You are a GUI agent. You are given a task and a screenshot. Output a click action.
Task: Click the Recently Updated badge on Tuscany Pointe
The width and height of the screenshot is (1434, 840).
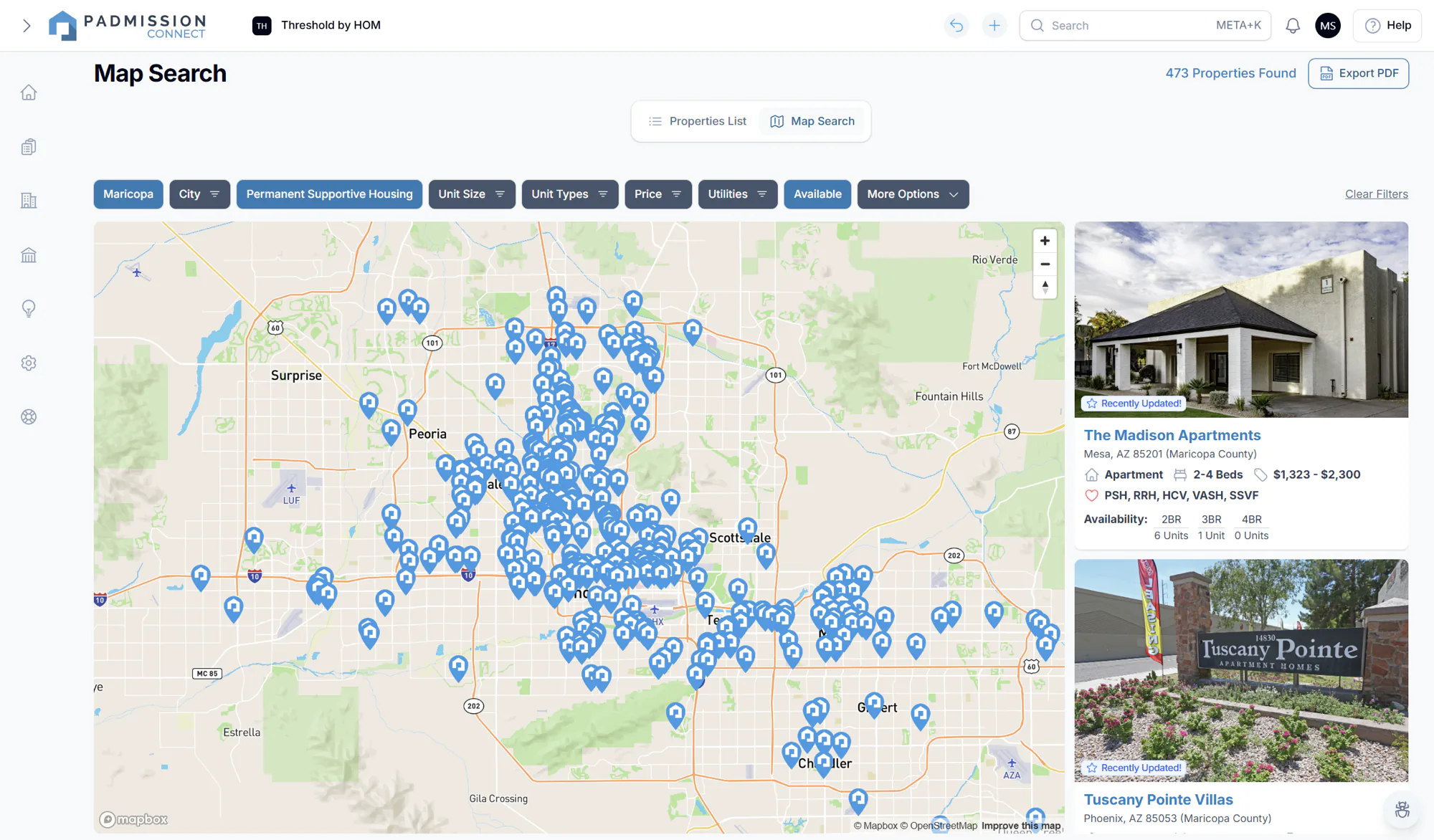coord(1134,768)
